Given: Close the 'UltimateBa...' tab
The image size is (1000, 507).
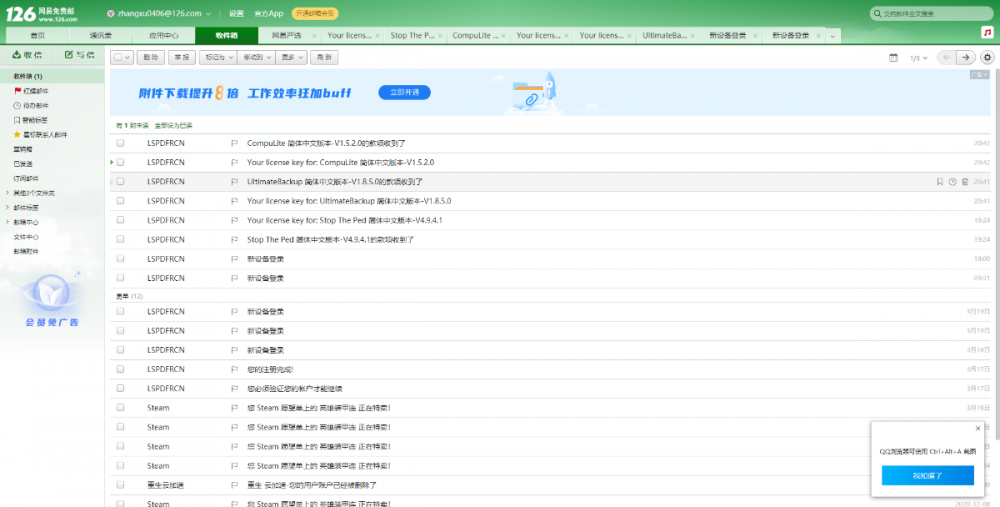Looking at the screenshot, I should point(693,36).
